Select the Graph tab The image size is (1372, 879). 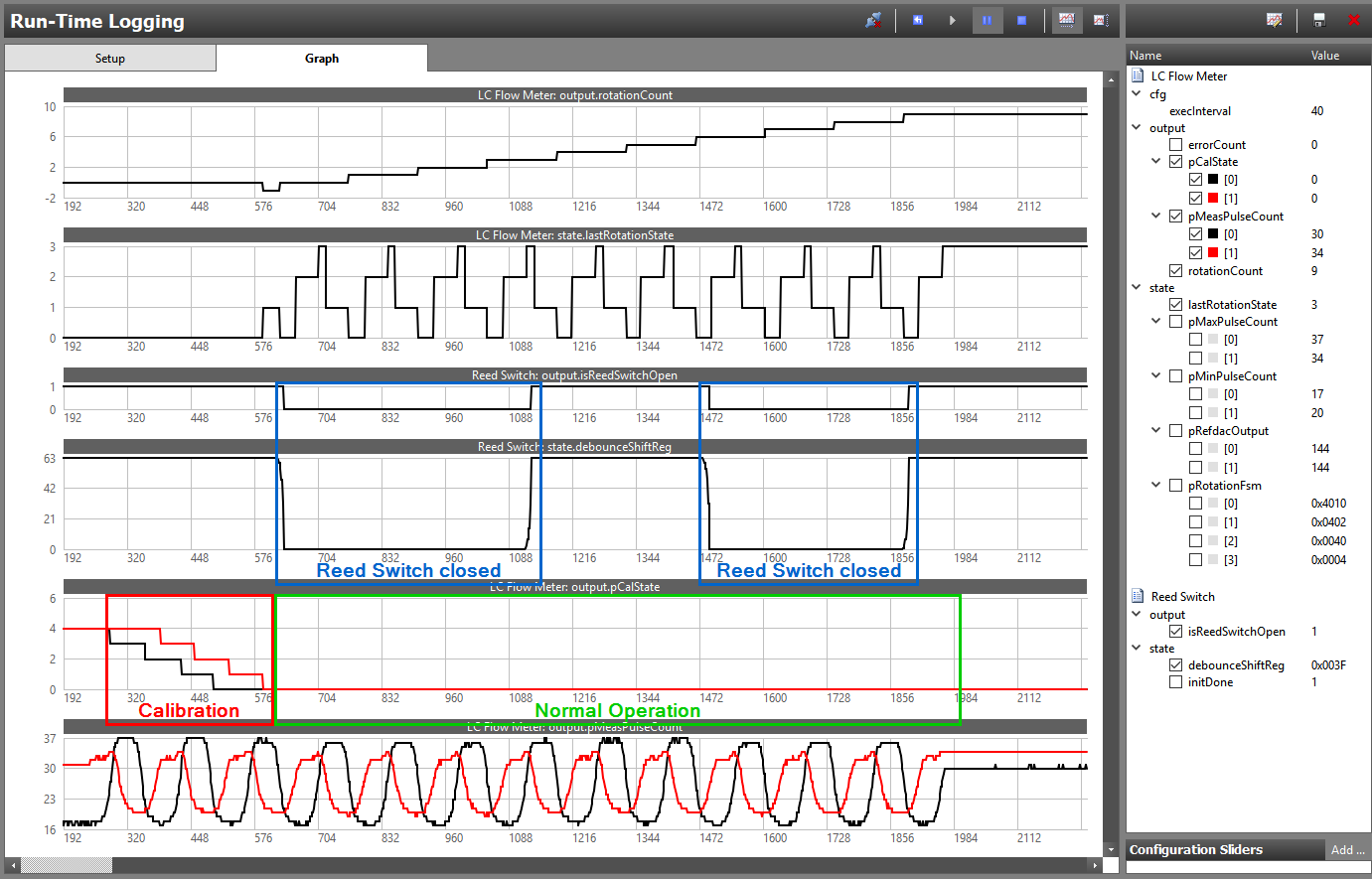321,58
